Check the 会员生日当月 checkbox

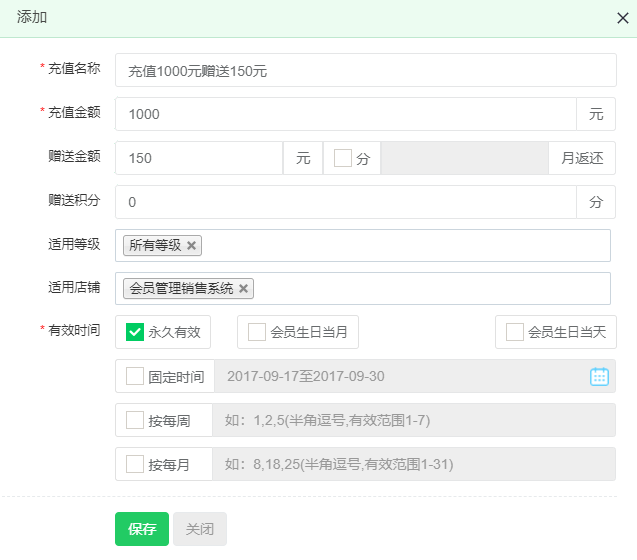(257, 332)
